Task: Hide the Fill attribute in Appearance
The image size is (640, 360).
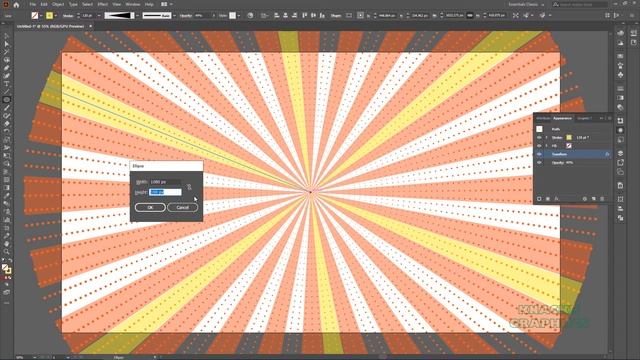Action: pos(539,146)
